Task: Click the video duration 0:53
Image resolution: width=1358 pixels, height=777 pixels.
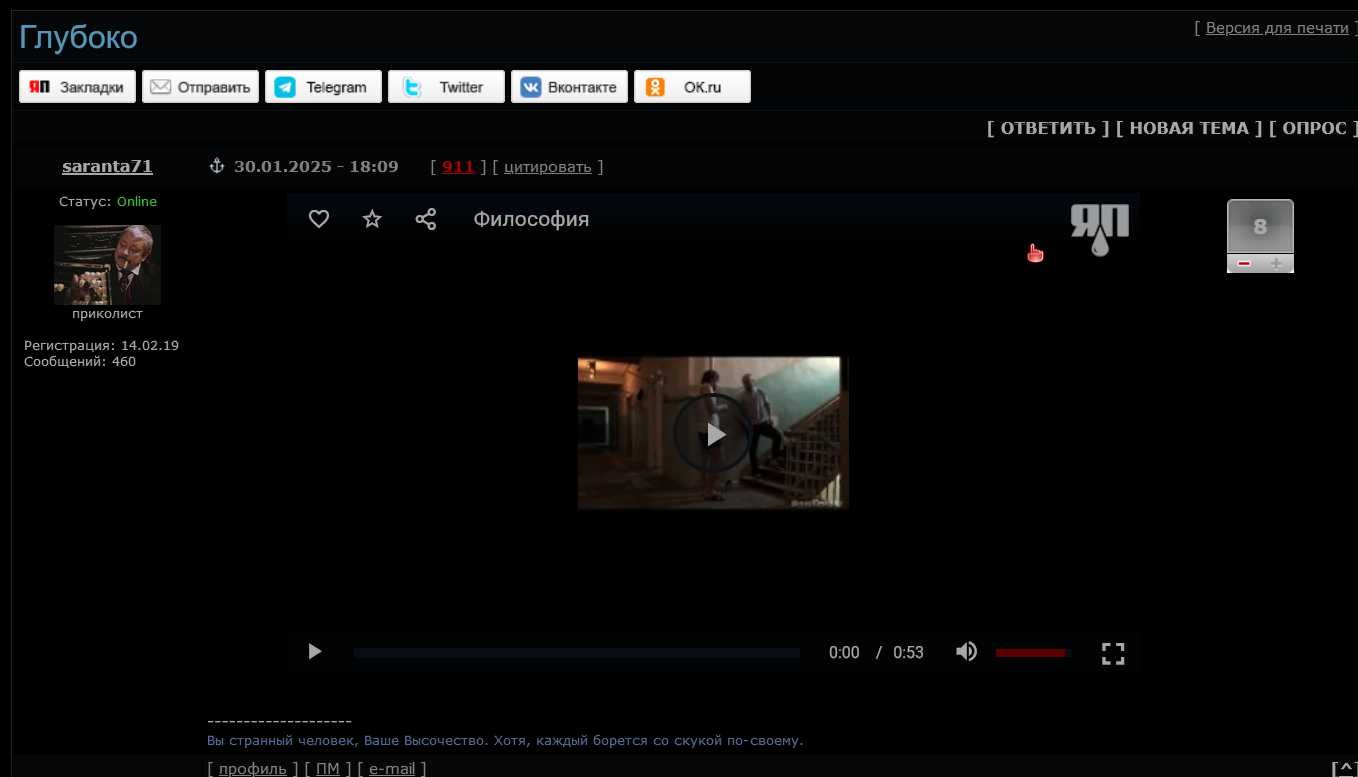Action: pos(908,652)
